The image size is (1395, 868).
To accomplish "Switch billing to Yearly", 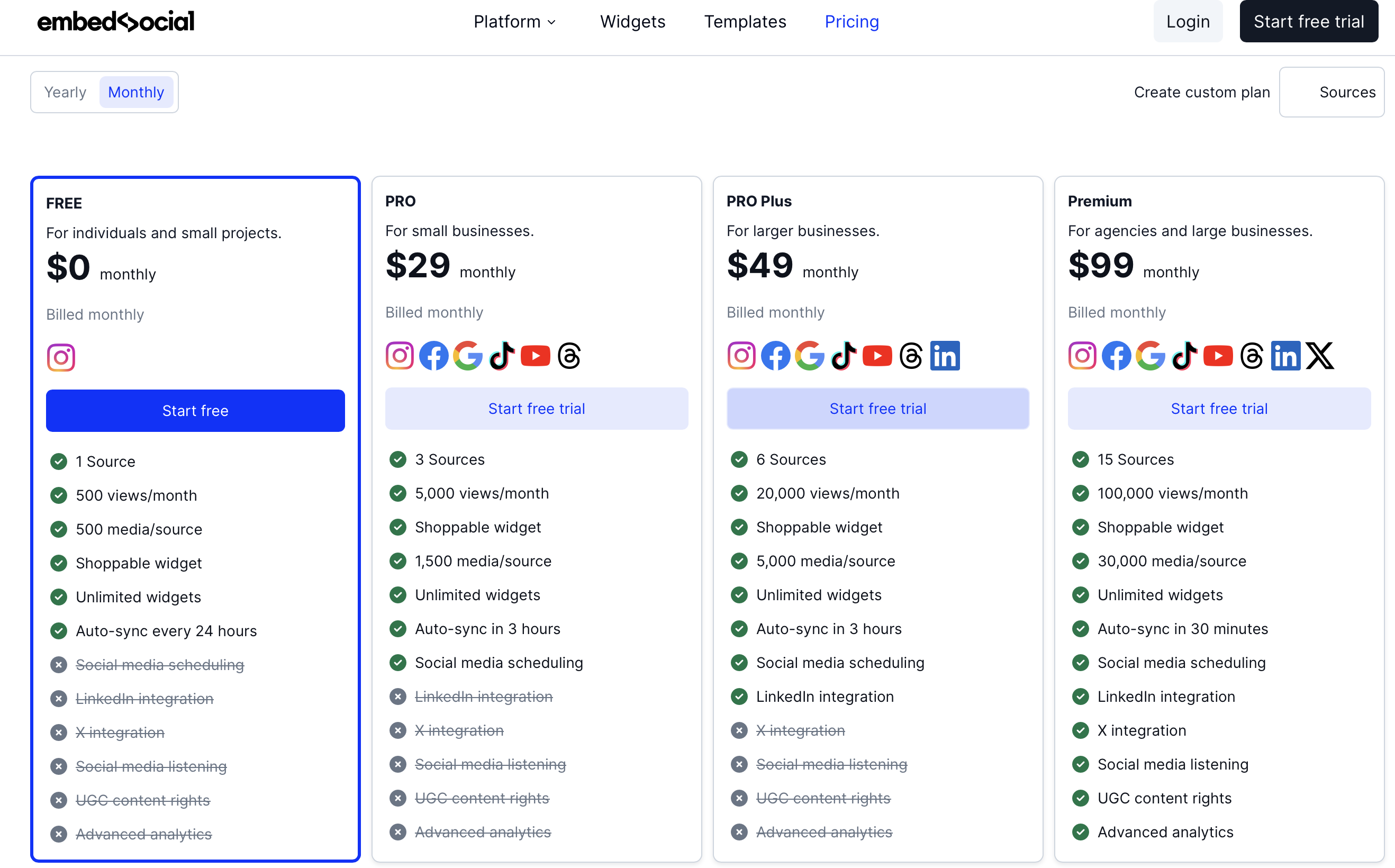I will pyautogui.click(x=65, y=92).
